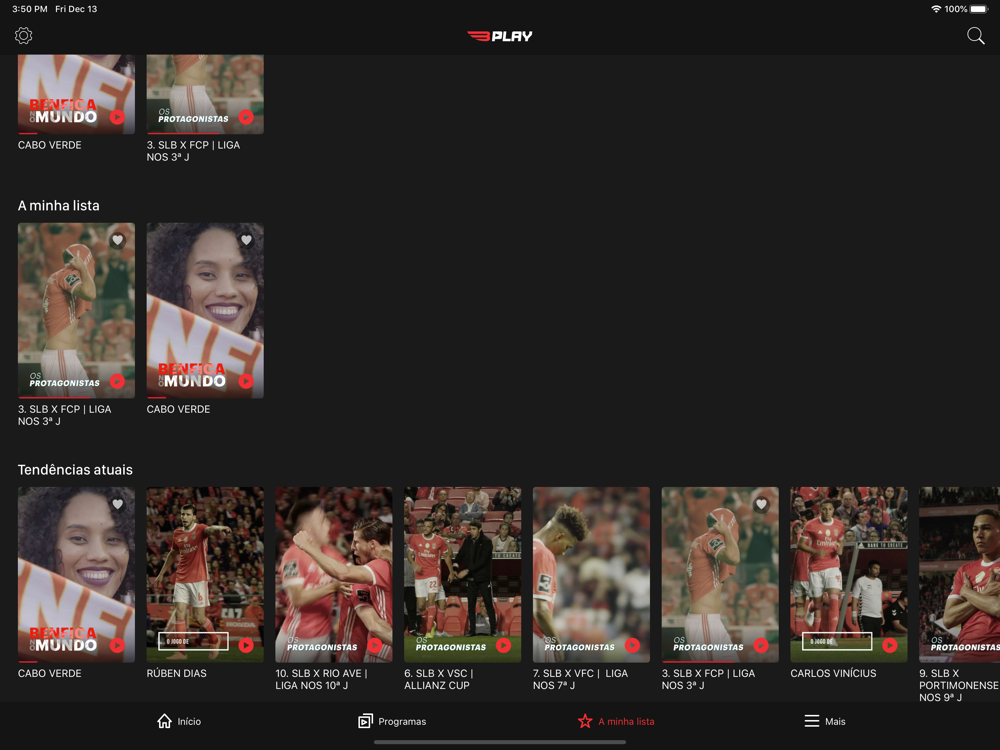Tap play icon on 10. SLB X Rio Ave card

(x=375, y=645)
